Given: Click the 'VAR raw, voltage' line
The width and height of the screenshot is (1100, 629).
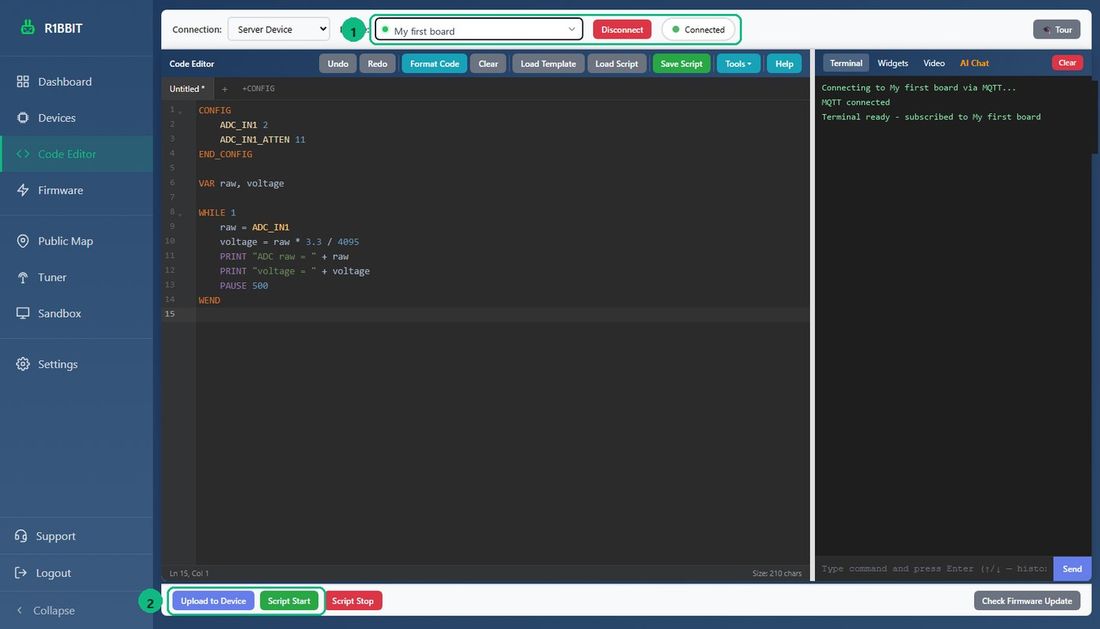Looking at the screenshot, I should (x=241, y=184).
